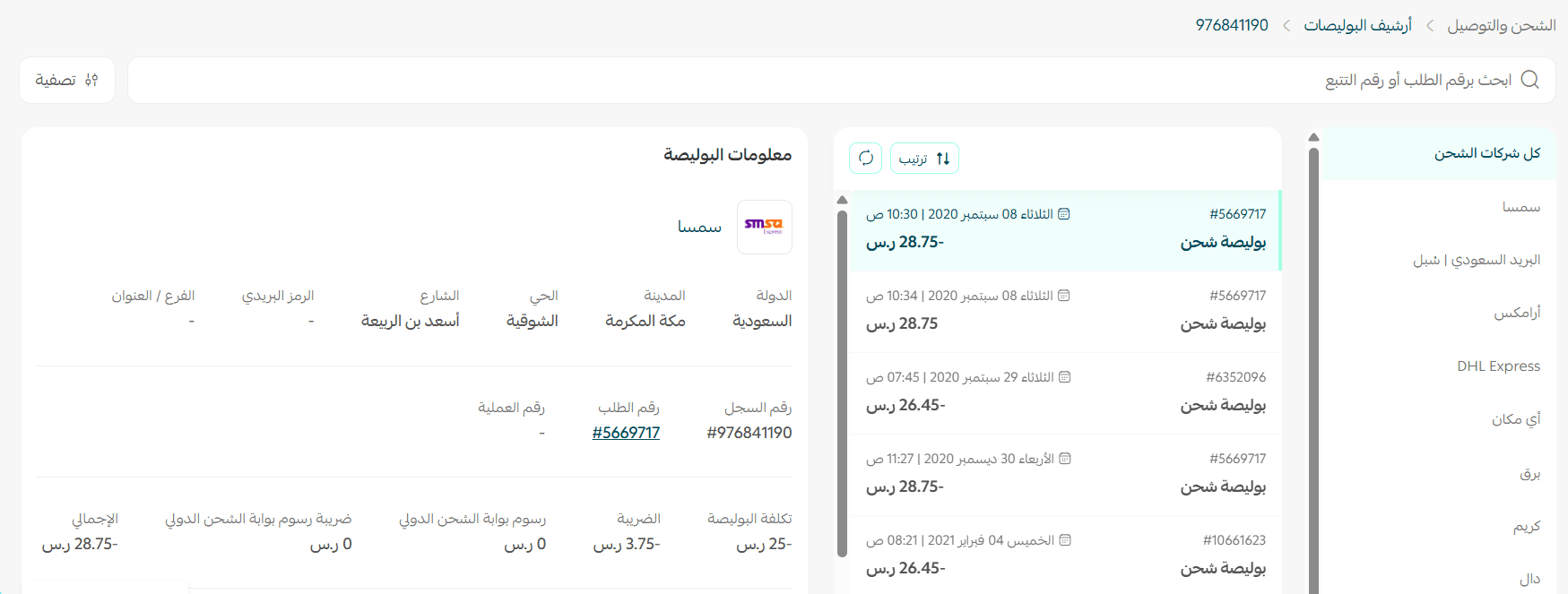Select أرامكس in the companies list
Image resolution: width=1568 pixels, height=594 pixels.
(x=1516, y=313)
